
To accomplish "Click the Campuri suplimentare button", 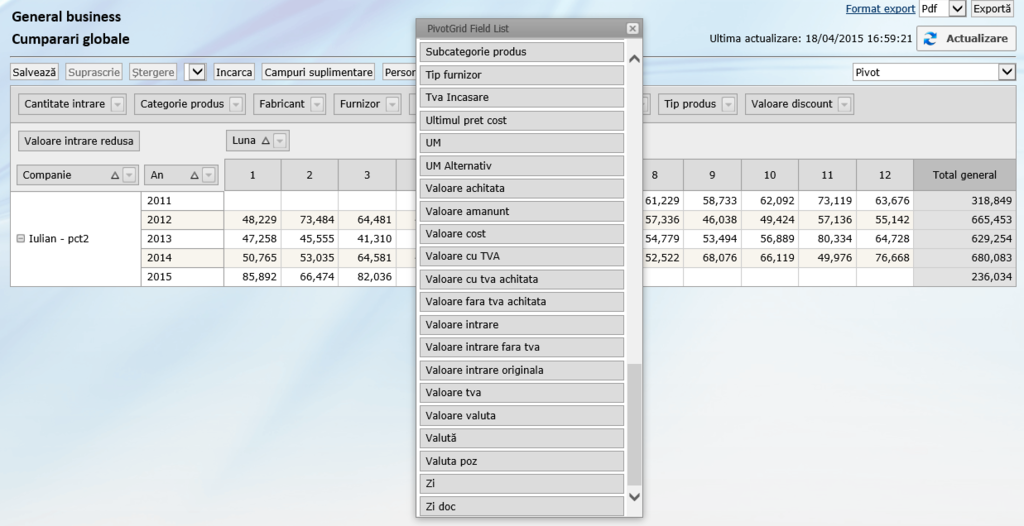I will pyautogui.click(x=319, y=72).
